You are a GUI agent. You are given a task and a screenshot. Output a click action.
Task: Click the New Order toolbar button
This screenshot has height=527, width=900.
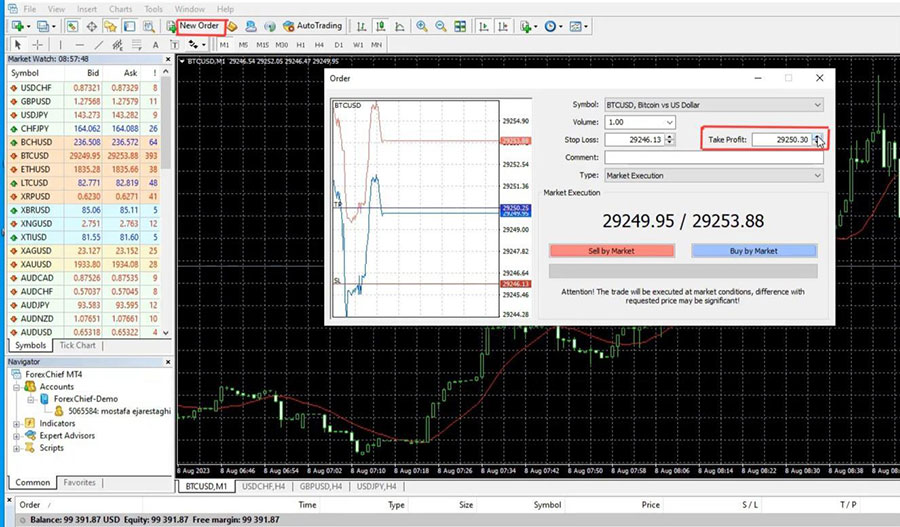point(193,26)
